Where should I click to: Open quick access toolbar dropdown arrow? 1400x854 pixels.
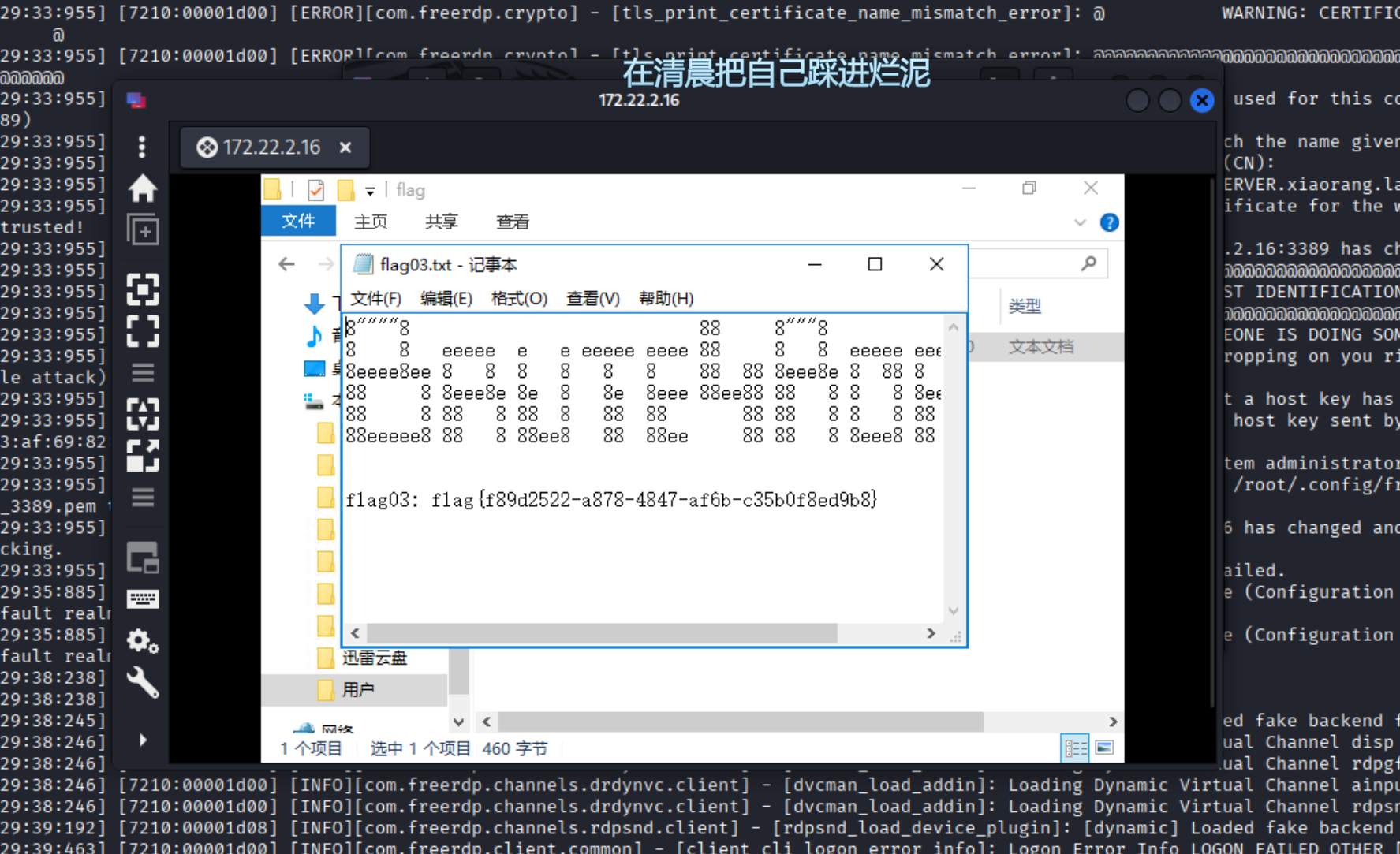pyautogui.click(x=370, y=191)
